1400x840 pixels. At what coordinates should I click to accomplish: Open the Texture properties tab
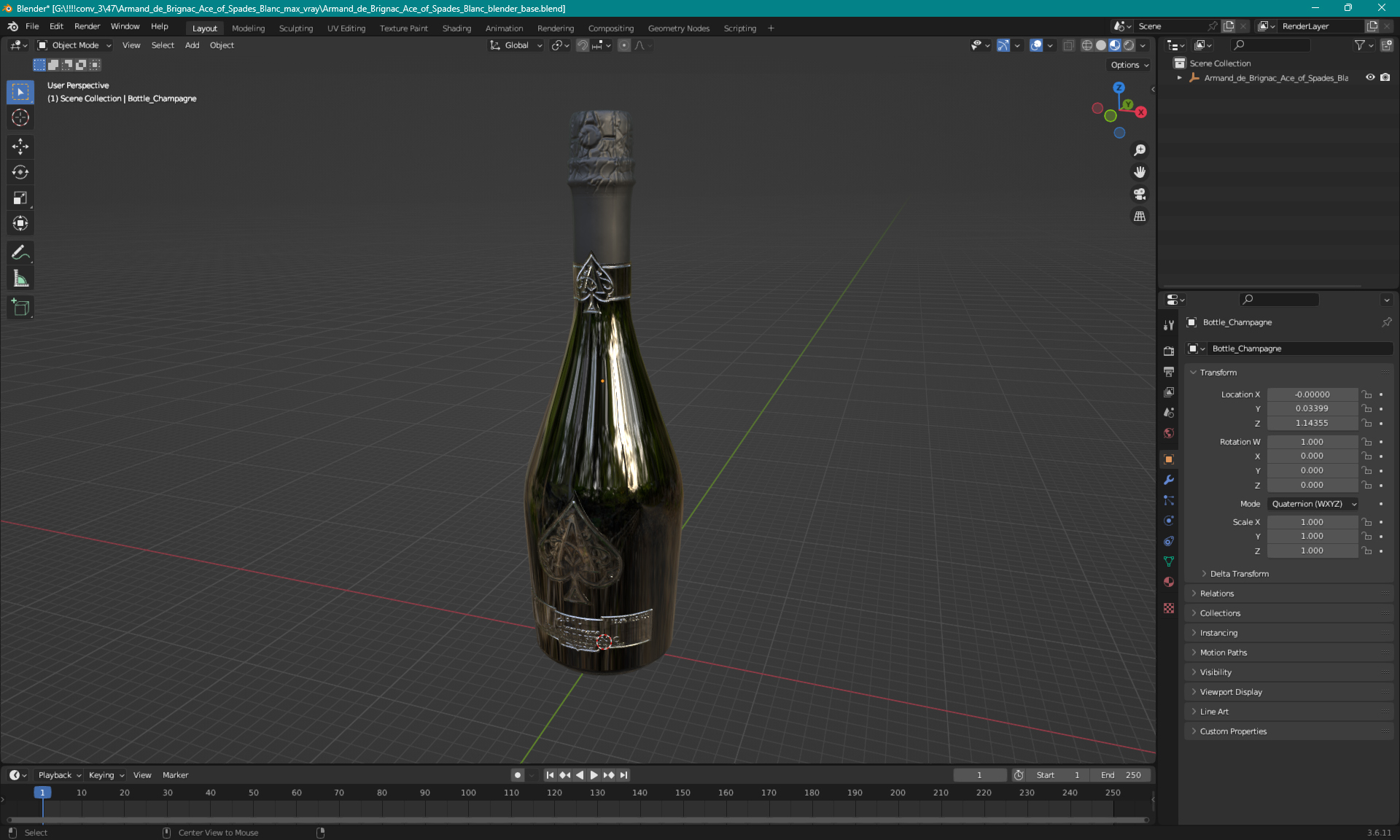click(x=1169, y=608)
